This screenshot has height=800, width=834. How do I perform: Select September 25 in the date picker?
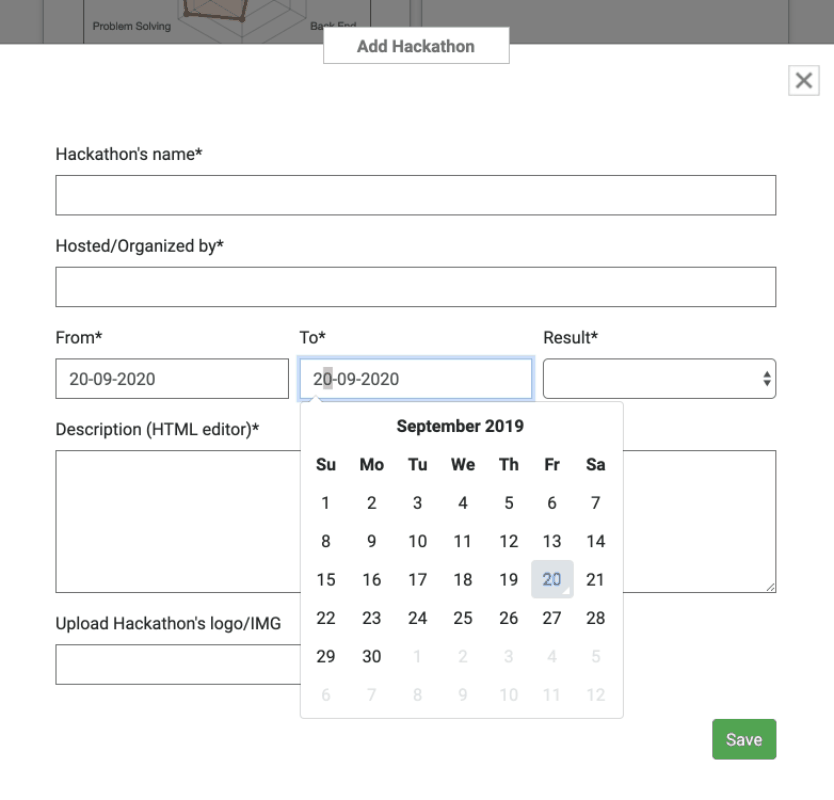click(x=463, y=618)
